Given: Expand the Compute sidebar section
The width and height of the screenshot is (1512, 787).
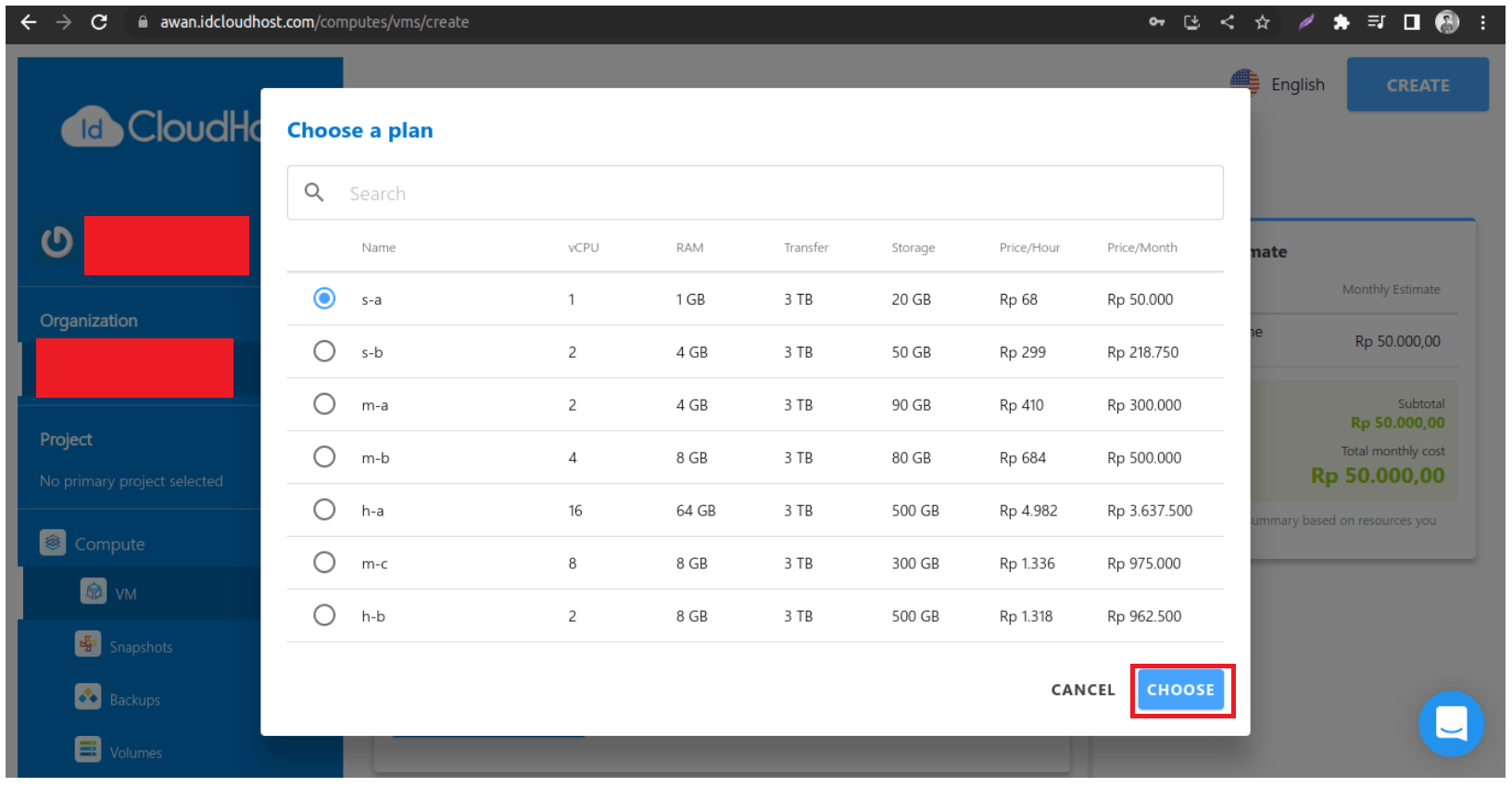Looking at the screenshot, I should tap(109, 543).
